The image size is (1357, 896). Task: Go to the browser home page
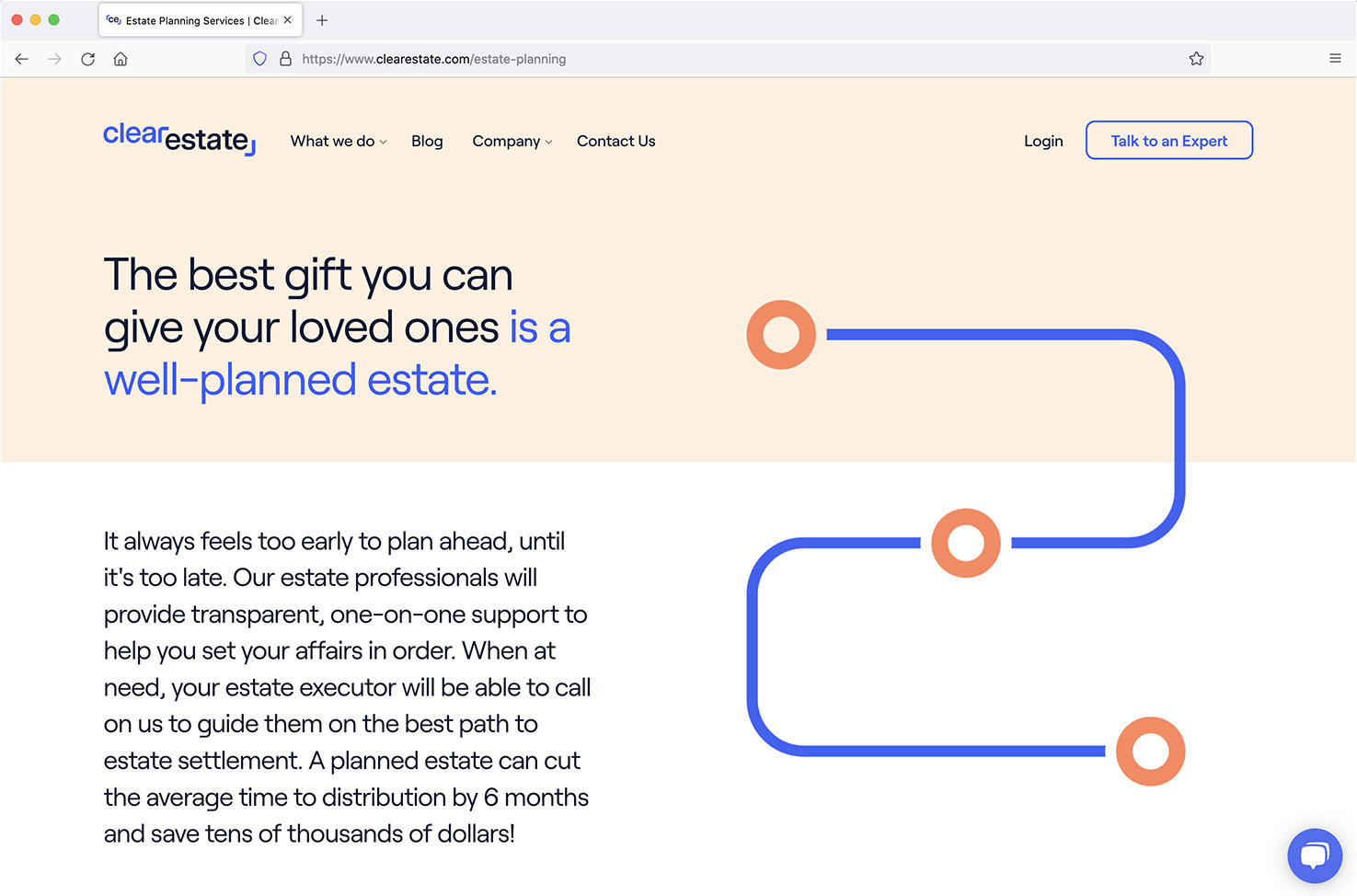point(121,59)
